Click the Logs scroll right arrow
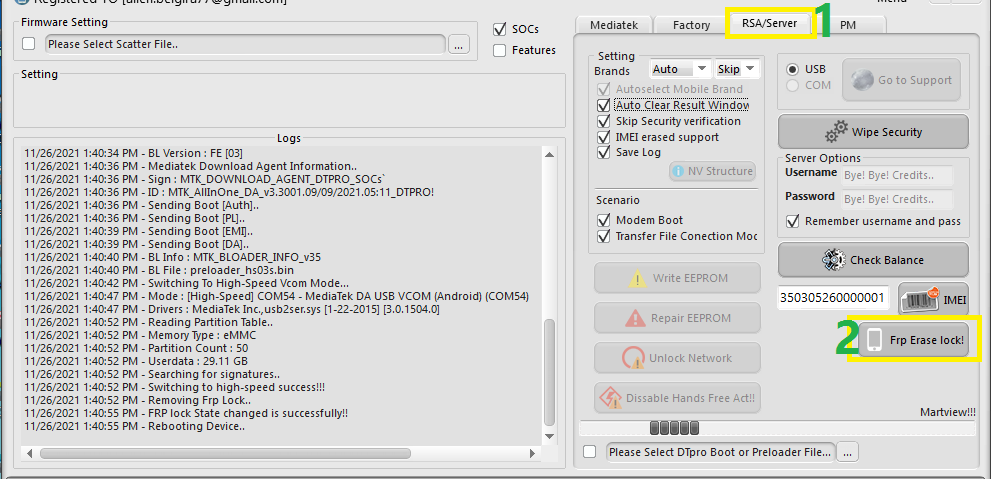 click(533, 453)
